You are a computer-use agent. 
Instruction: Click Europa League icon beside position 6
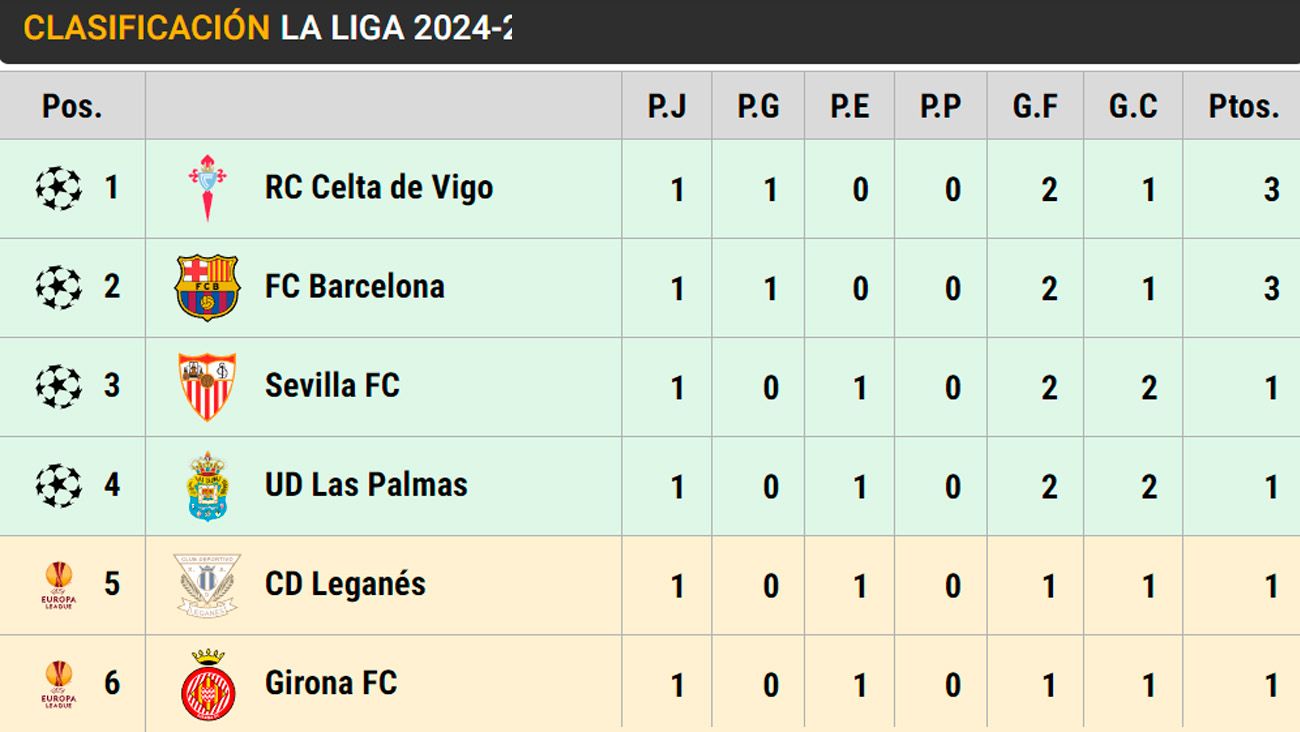(x=59, y=685)
